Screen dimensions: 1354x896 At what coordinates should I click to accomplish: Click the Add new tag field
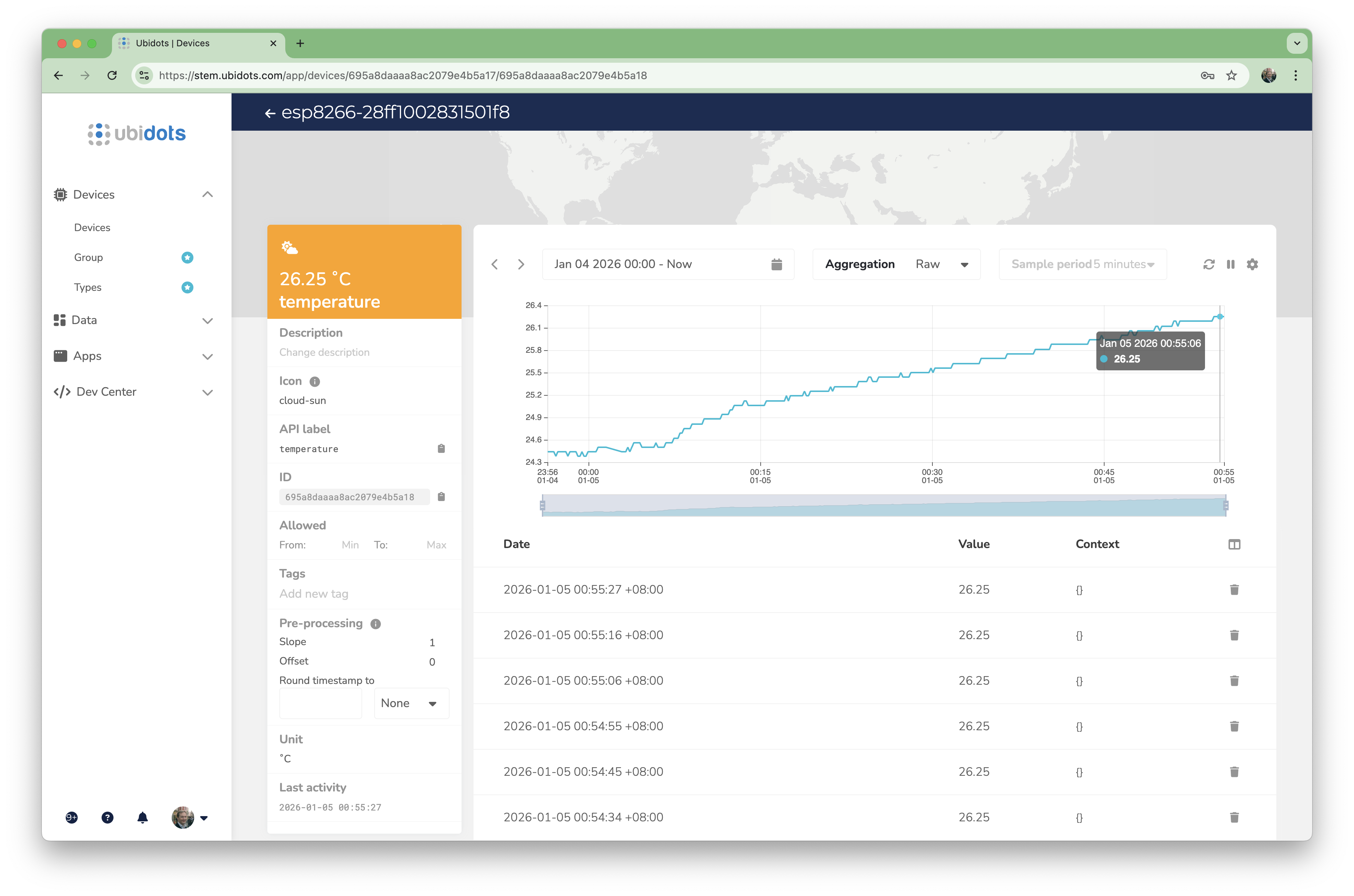(314, 594)
